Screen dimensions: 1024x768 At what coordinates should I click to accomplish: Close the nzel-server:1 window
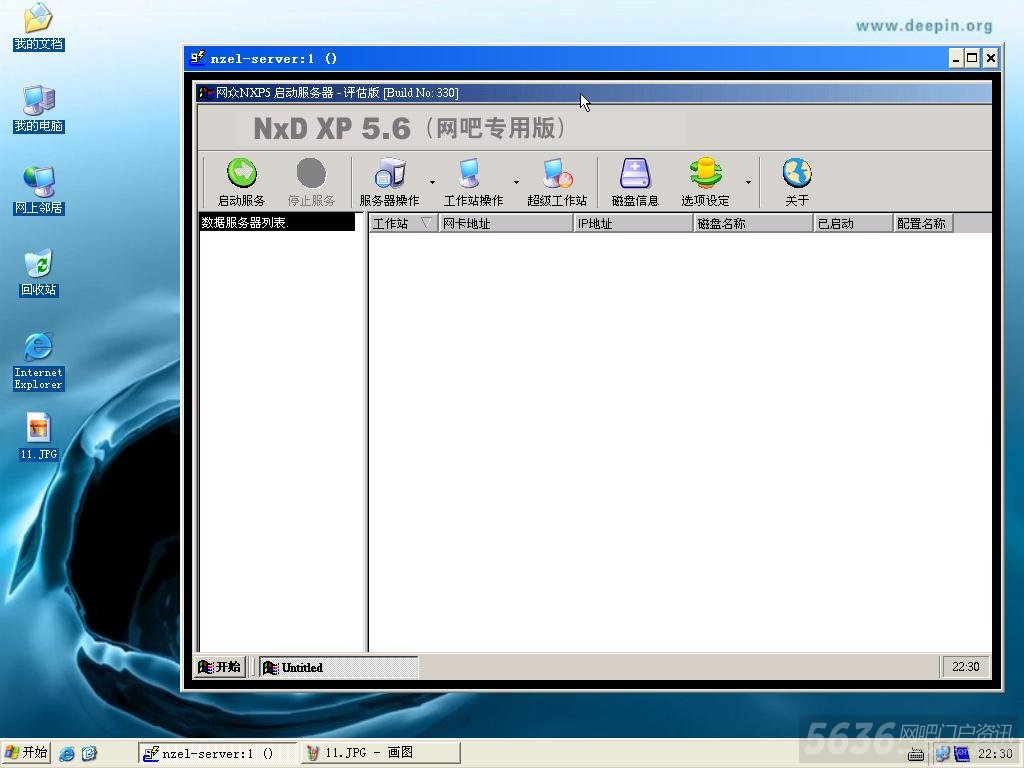(991, 58)
